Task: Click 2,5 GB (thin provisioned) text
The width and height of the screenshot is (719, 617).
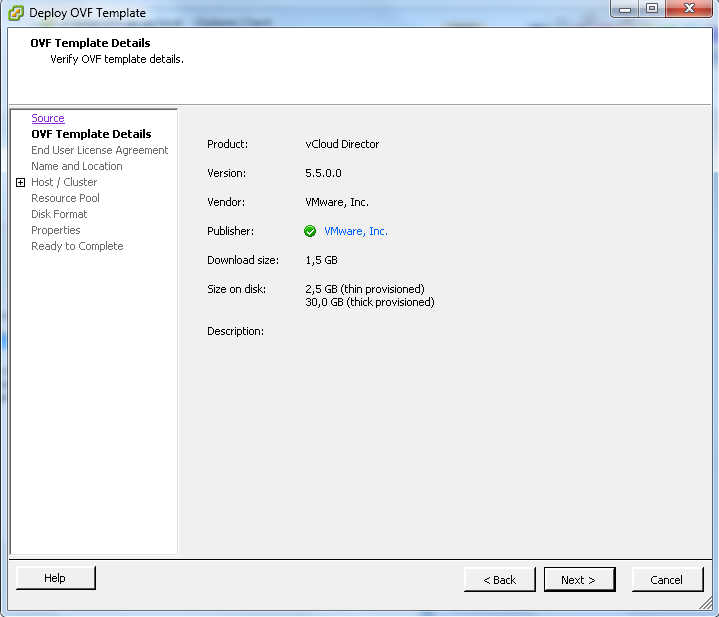Action: pyautogui.click(x=365, y=289)
